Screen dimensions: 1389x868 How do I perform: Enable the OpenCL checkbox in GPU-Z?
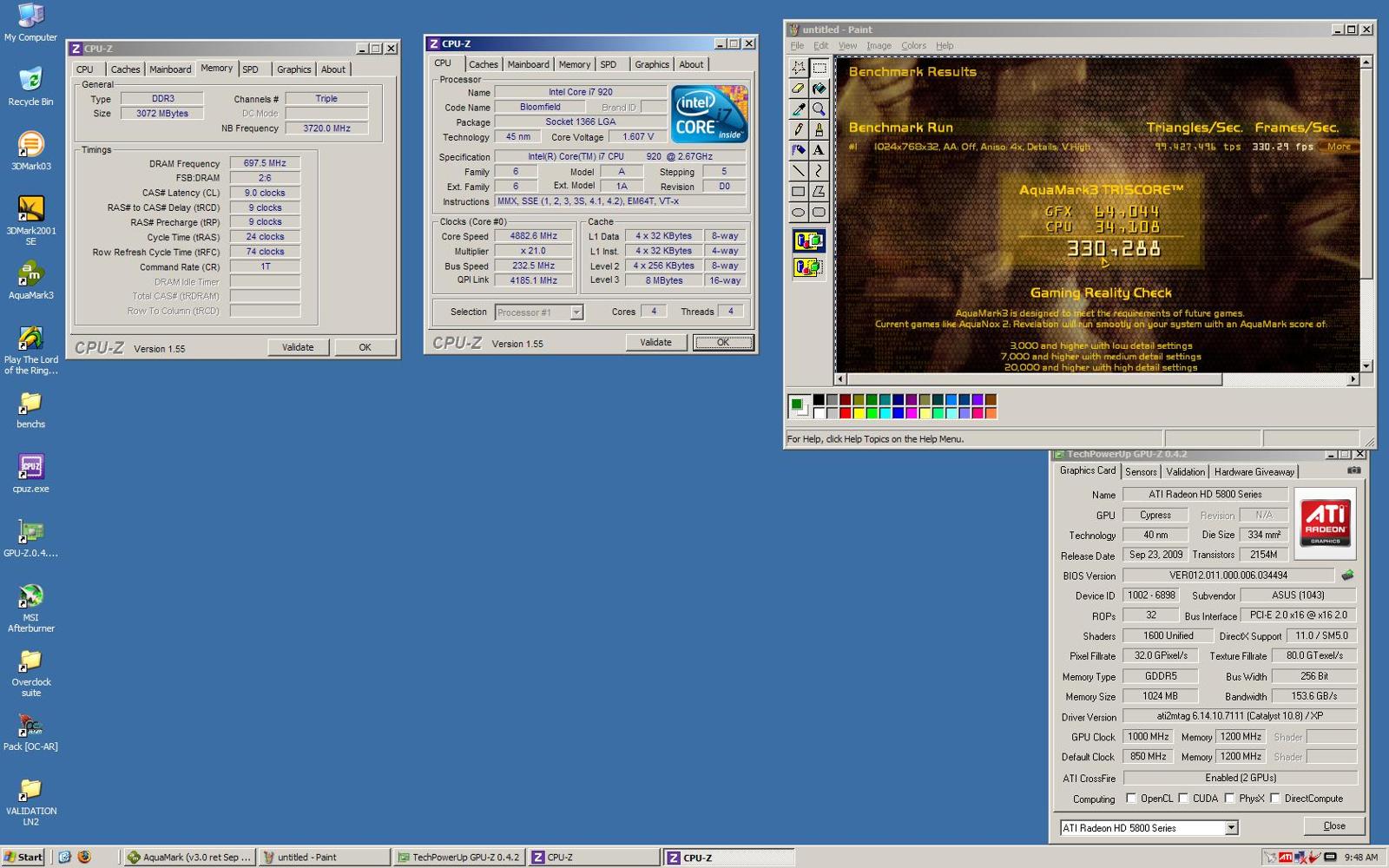[1131, 799]
